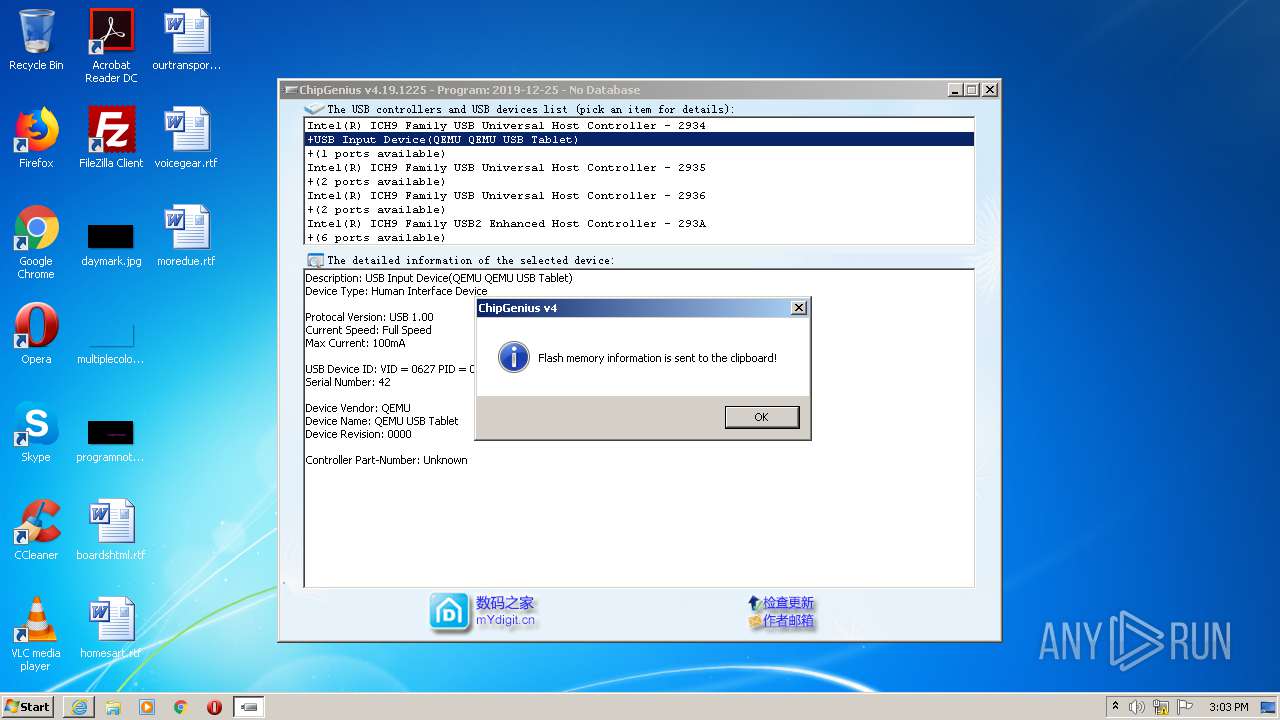Launch Skype desktop shortcut

(36, 432)
